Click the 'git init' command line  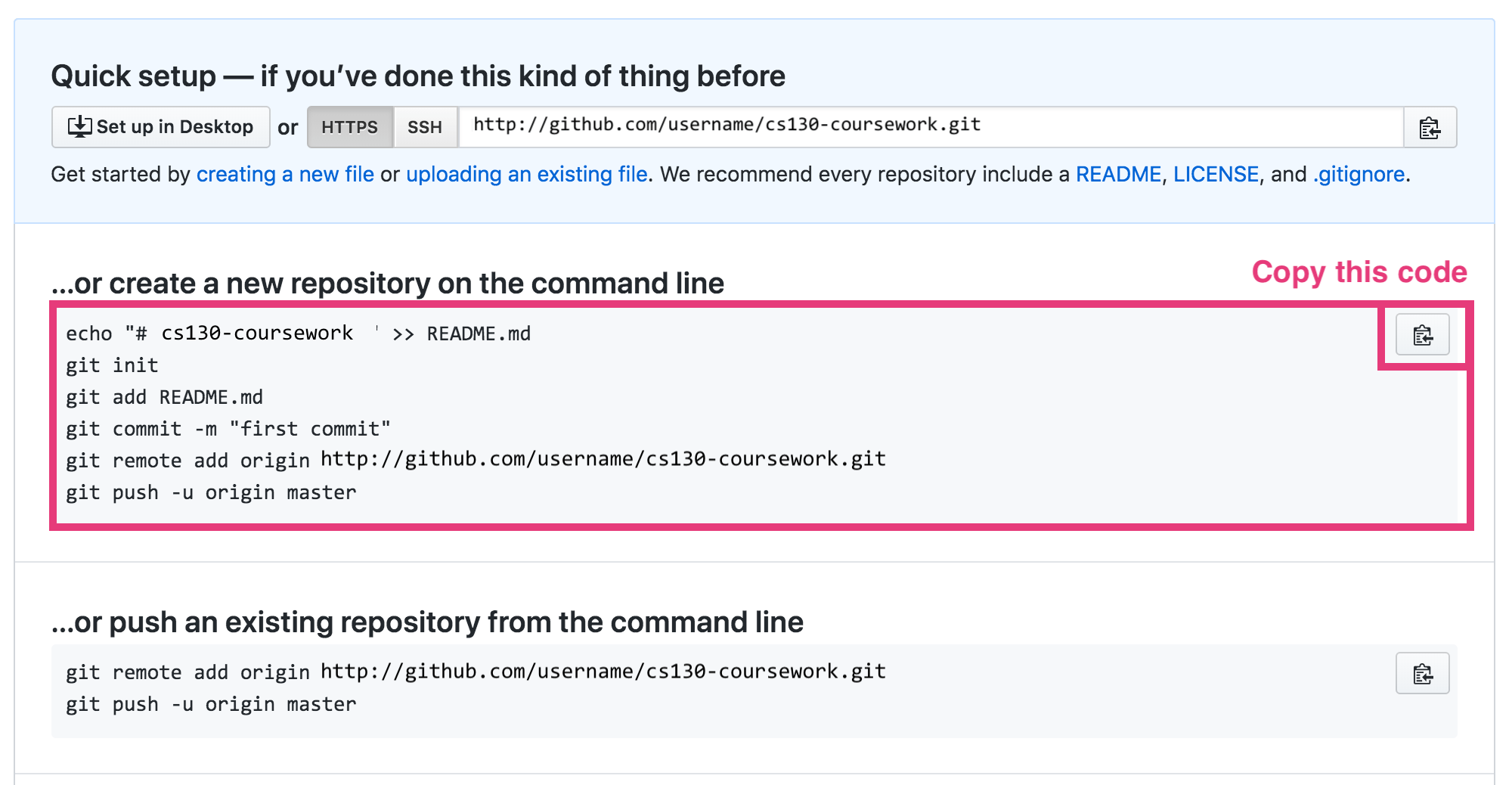point(112,365)
